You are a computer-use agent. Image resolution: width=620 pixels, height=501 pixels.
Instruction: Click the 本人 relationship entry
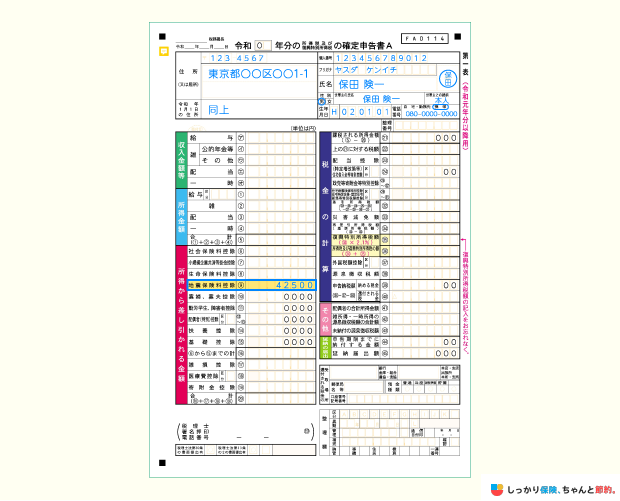pos(441,100)
